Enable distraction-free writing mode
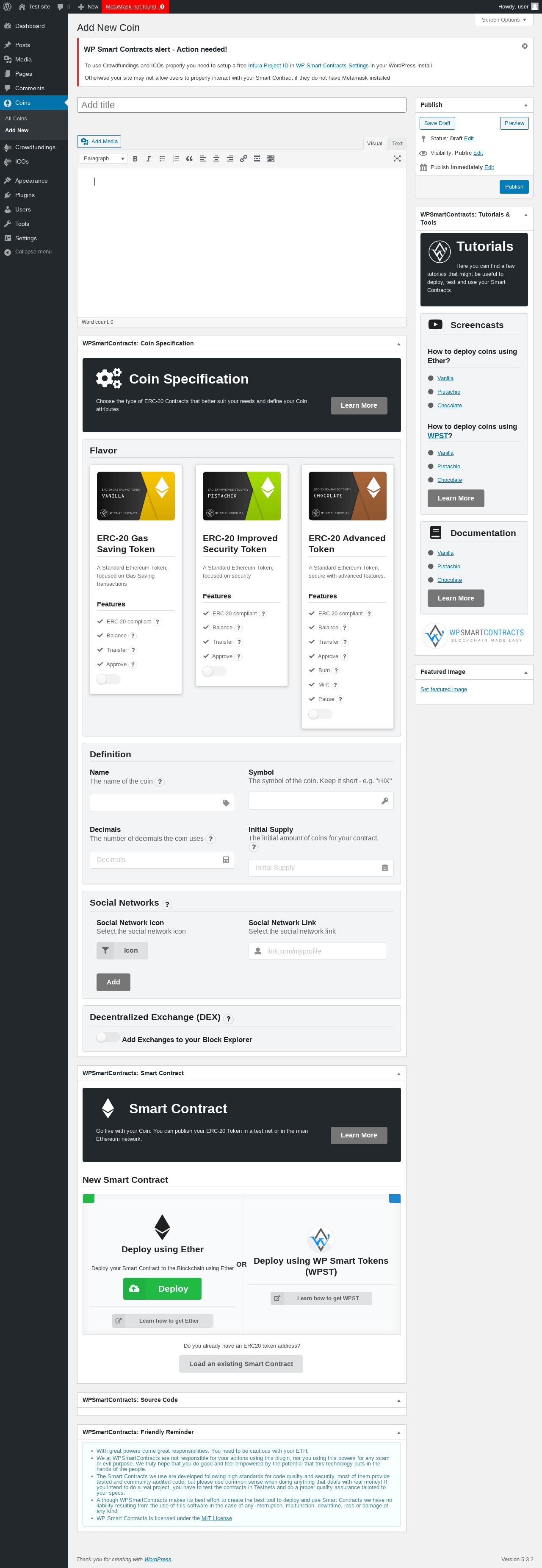Image resolution: width=542 pixels, height=1568 pixels. pos(397,158)
